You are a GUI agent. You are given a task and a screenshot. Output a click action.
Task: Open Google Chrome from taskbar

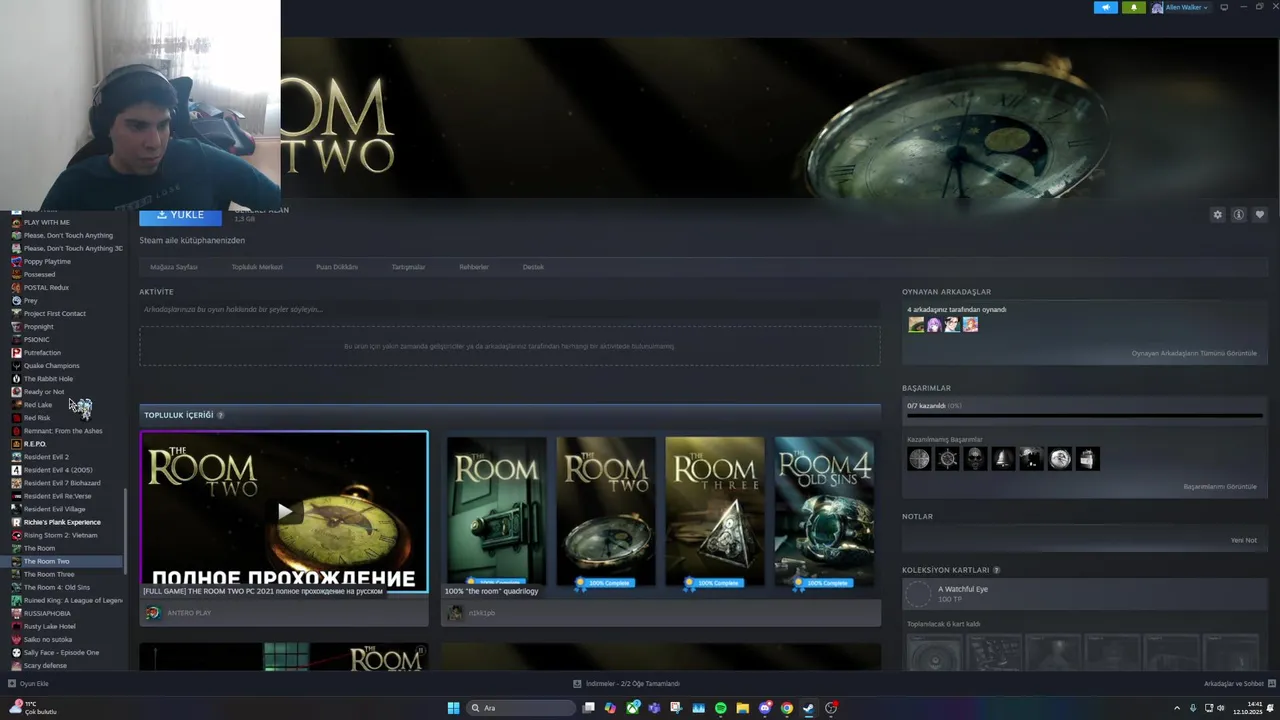pyautogui.click(x=787, y=708)
